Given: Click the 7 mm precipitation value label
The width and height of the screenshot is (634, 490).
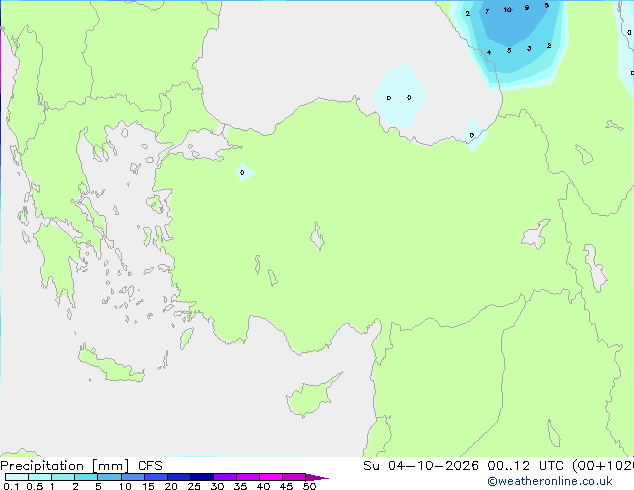Looking at the screenshot, I should [x=487, y=11].
